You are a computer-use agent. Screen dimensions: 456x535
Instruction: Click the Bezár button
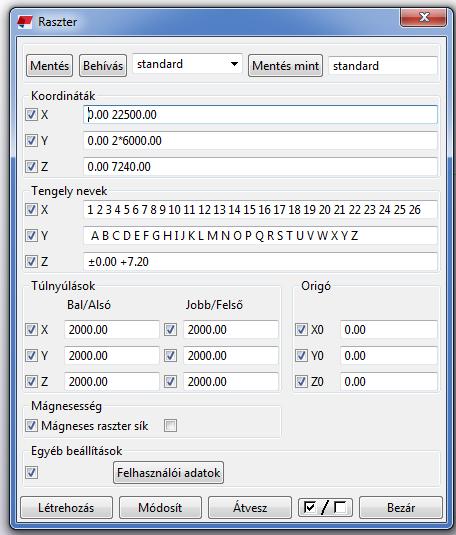pyautogui.click(x=401, y=508)
